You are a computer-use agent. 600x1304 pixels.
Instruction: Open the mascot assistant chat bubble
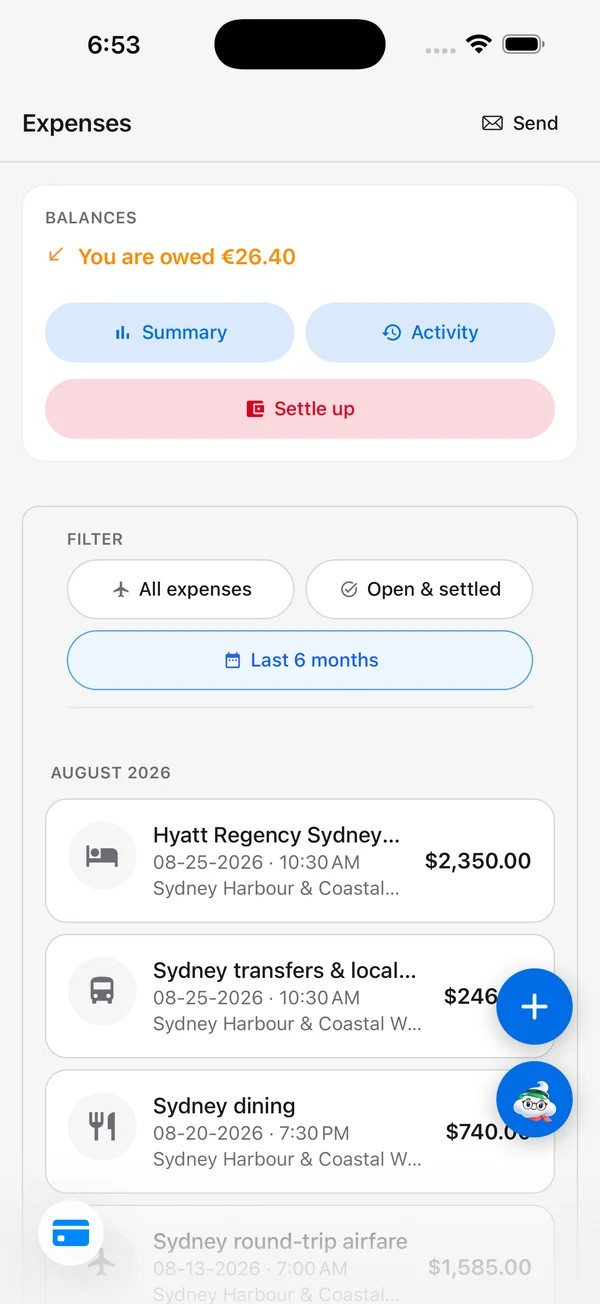point(534,1100)
